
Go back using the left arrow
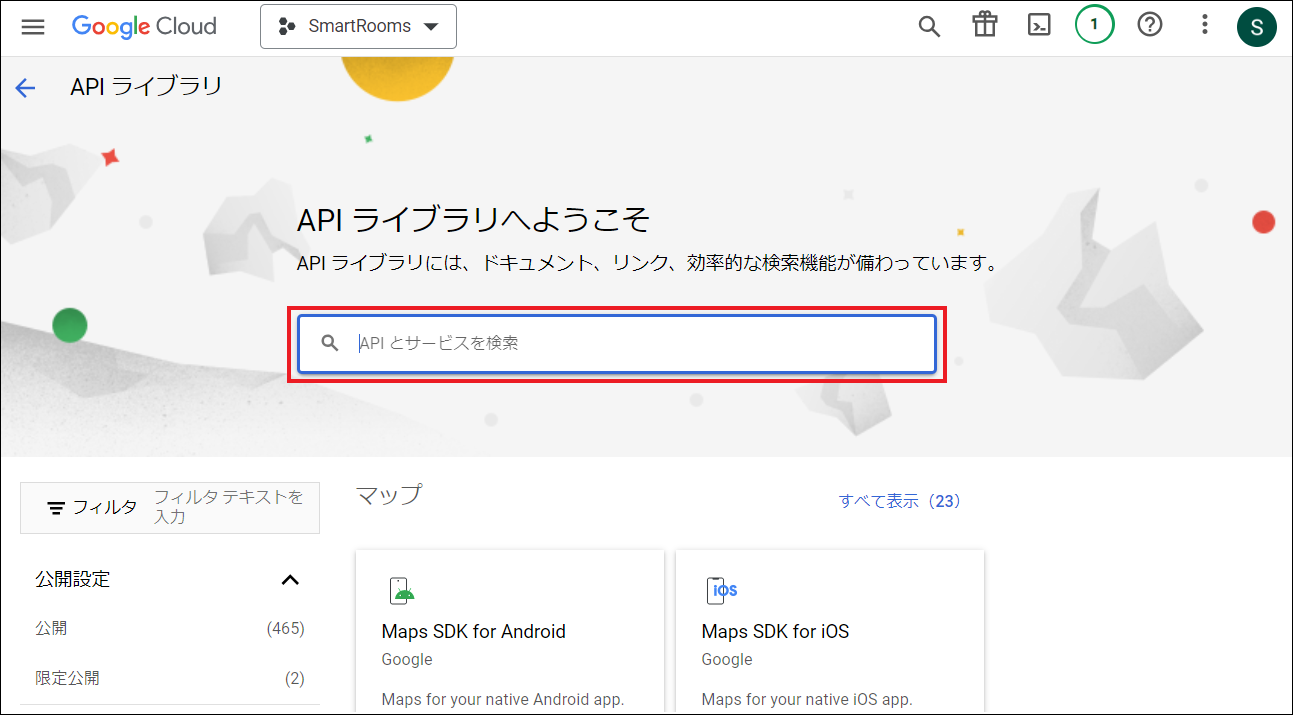click(x=25, y=88)
